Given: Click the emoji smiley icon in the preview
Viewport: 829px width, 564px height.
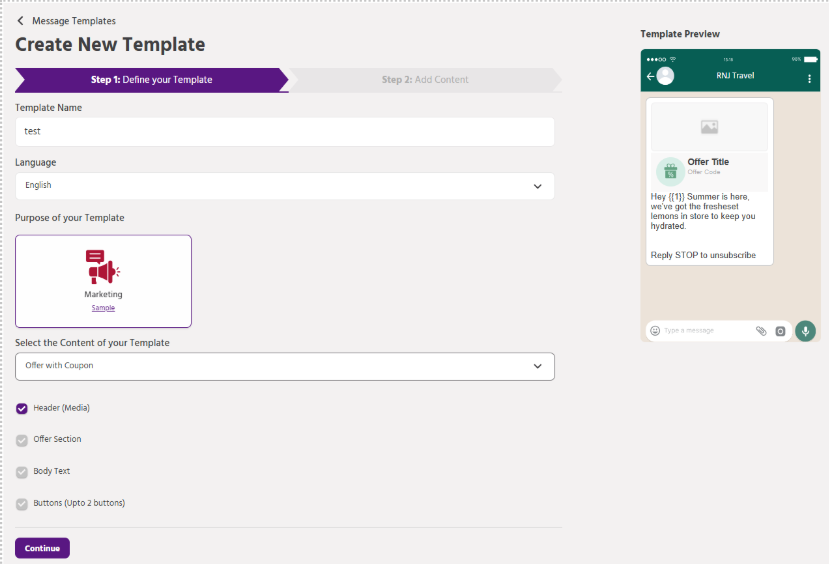Looking at the screenshot, I should 655,331.
